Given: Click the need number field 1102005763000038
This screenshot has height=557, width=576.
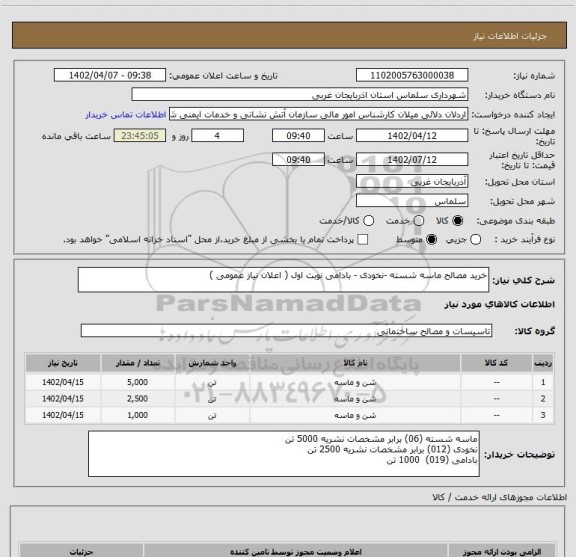Looking at the screenshot, I should [412, 75].
